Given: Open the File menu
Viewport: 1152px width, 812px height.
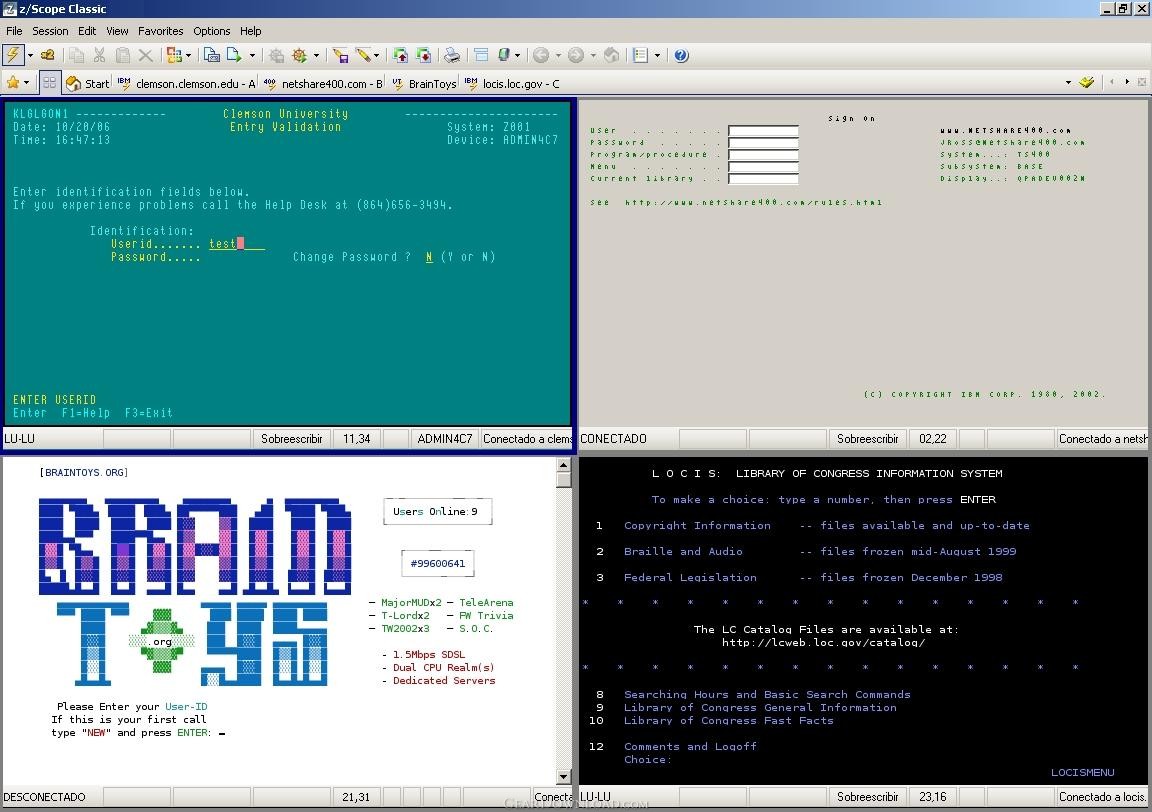Looking at the screenshot, I should [x=14, y=31].
